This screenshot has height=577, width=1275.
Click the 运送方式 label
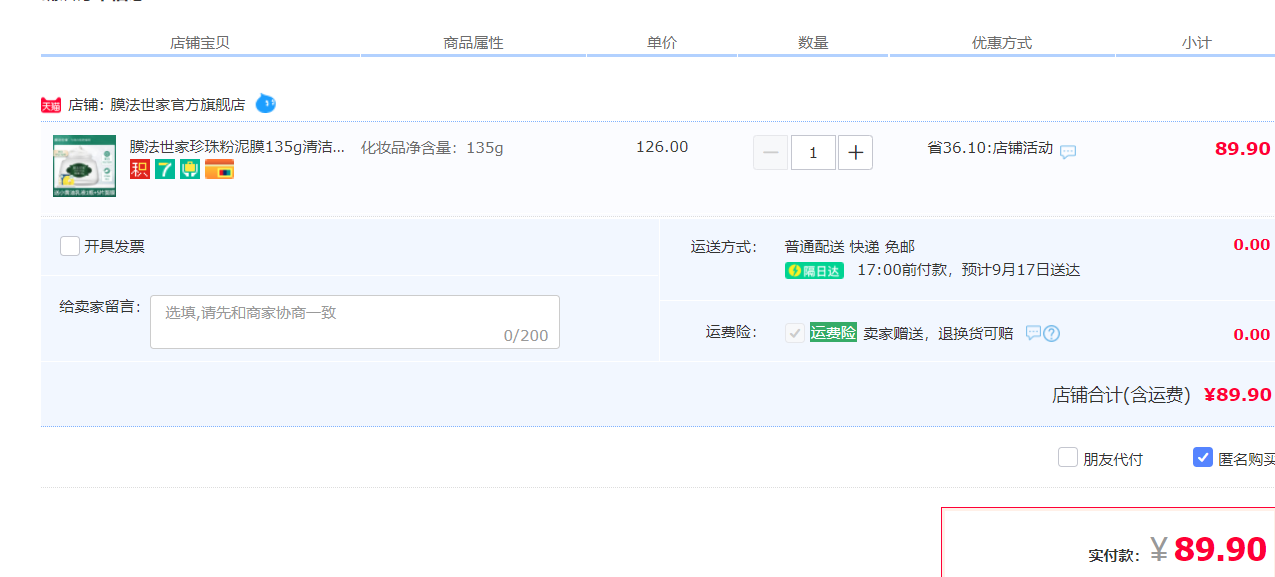(x=724, y=247)
